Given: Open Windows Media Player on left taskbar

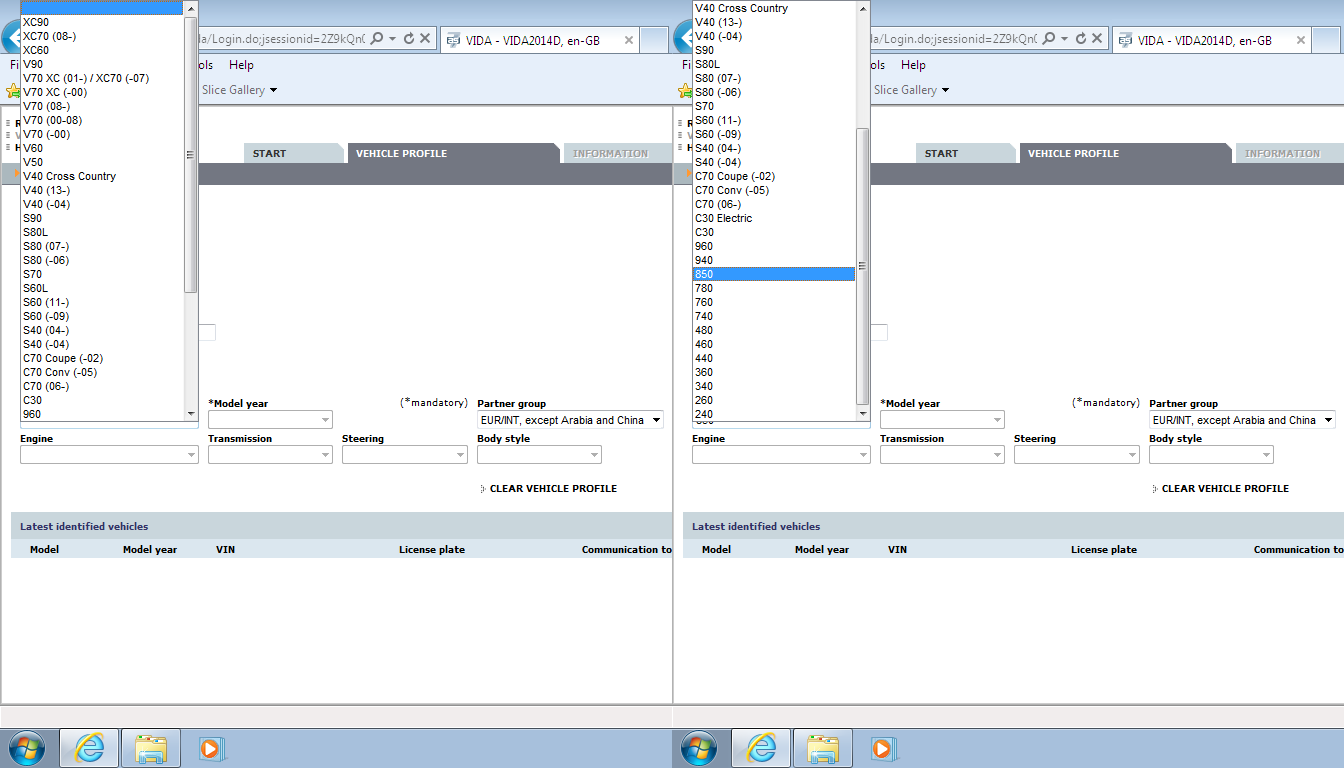Looking at the screenshot, I should pos(209,748).
